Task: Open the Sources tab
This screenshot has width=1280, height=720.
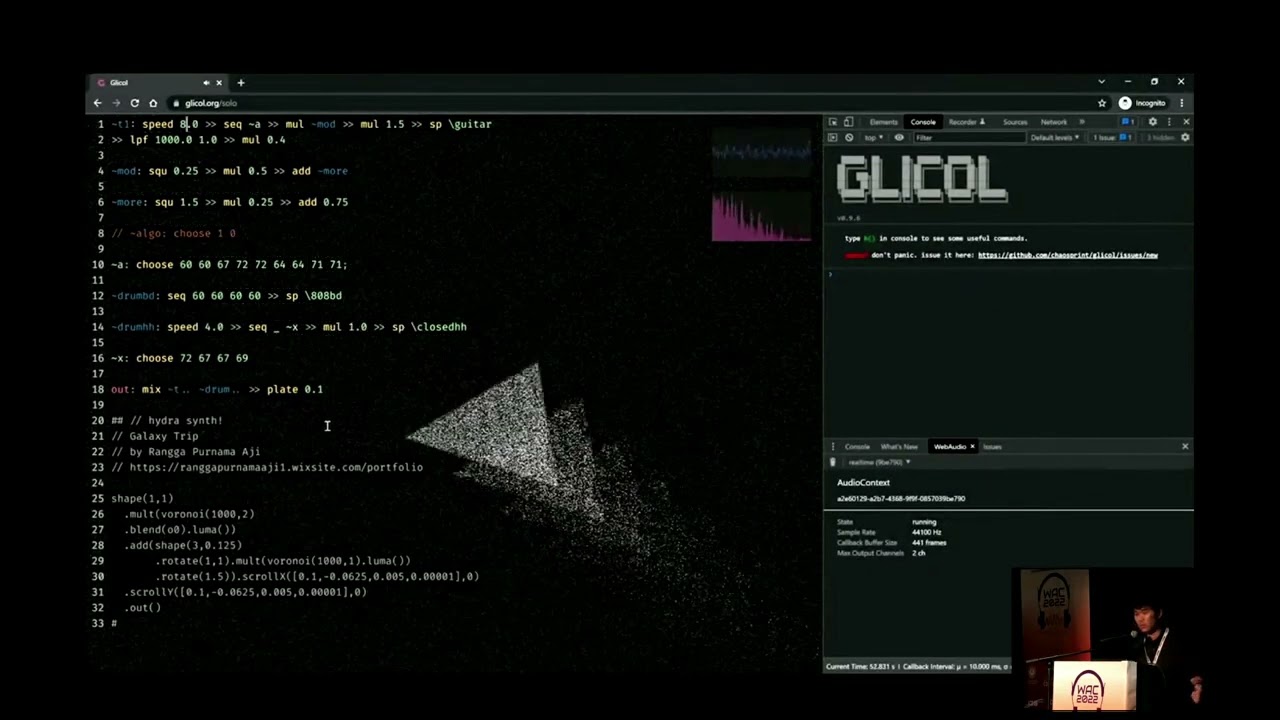Action: pos(1014,122)
